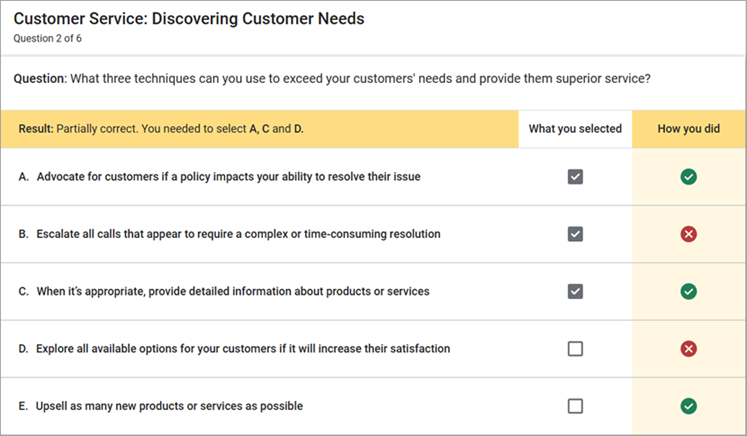This screenshot has width=747, height=436.
Task: Click answer D text about exploring options
Action: tap(242, 349)
